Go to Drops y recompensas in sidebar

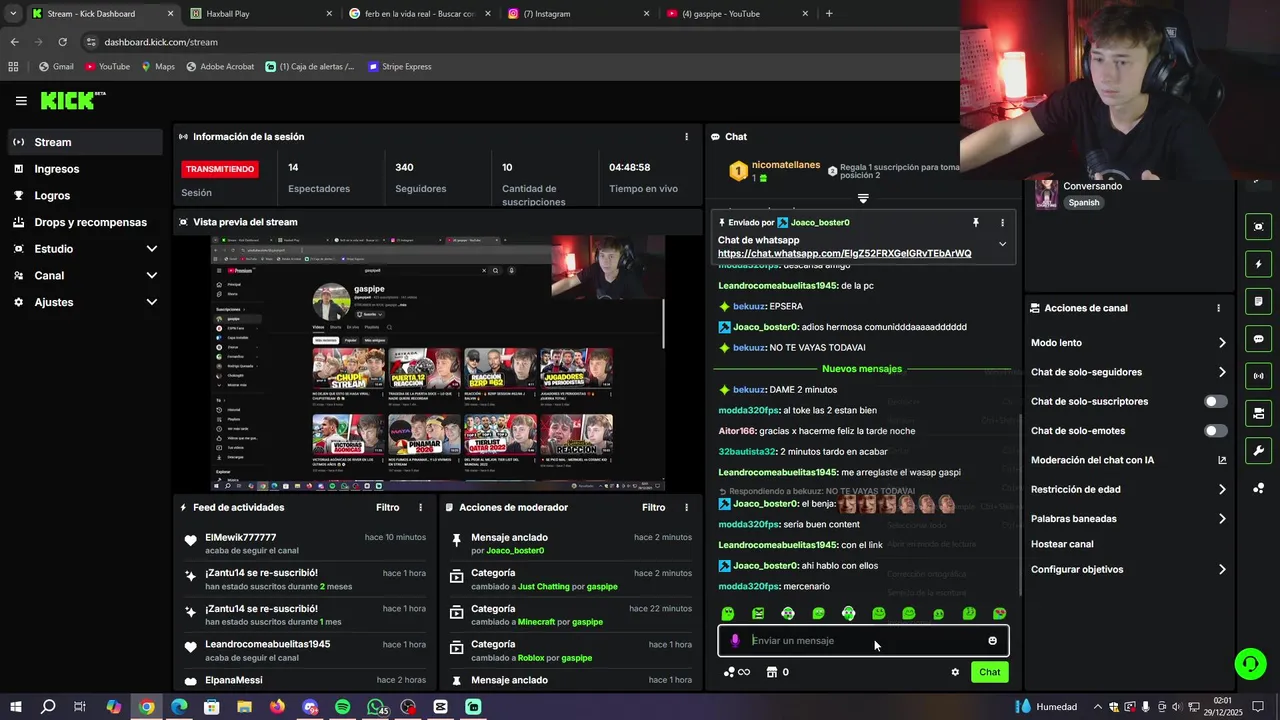click(85, 222)
